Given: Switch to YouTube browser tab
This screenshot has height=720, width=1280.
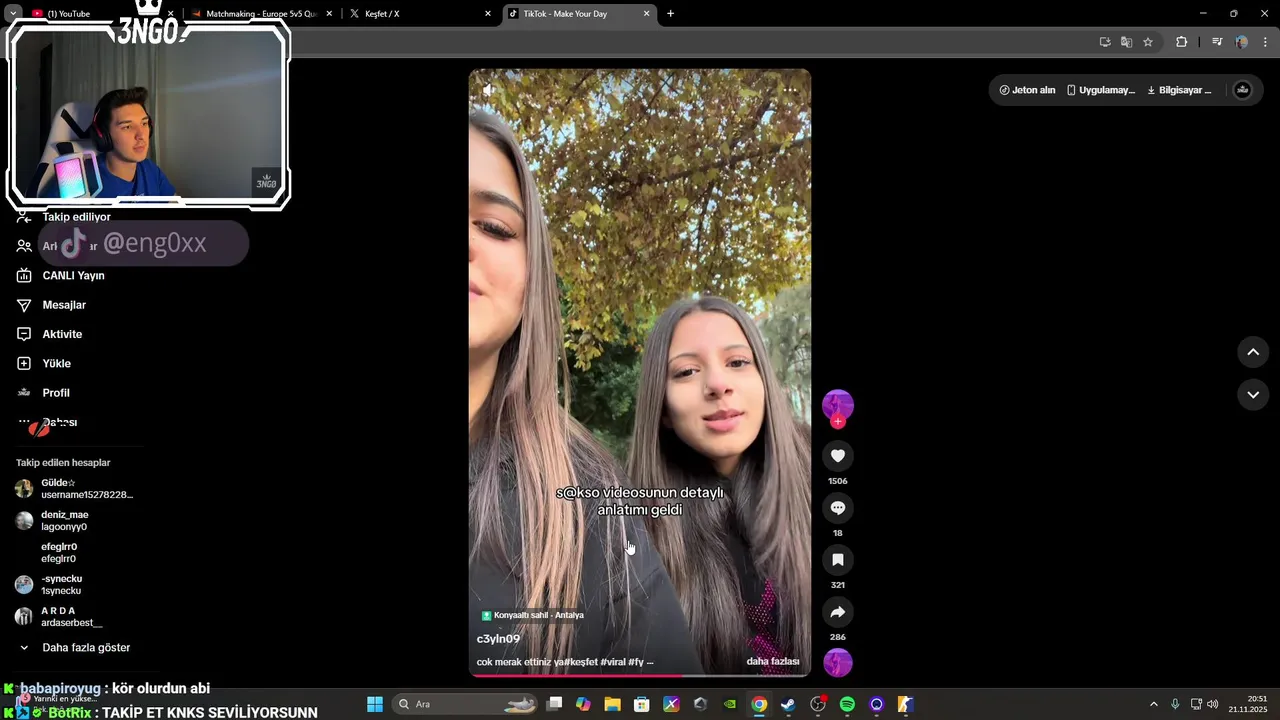Looking at the screenshot, I should point(102,14).
